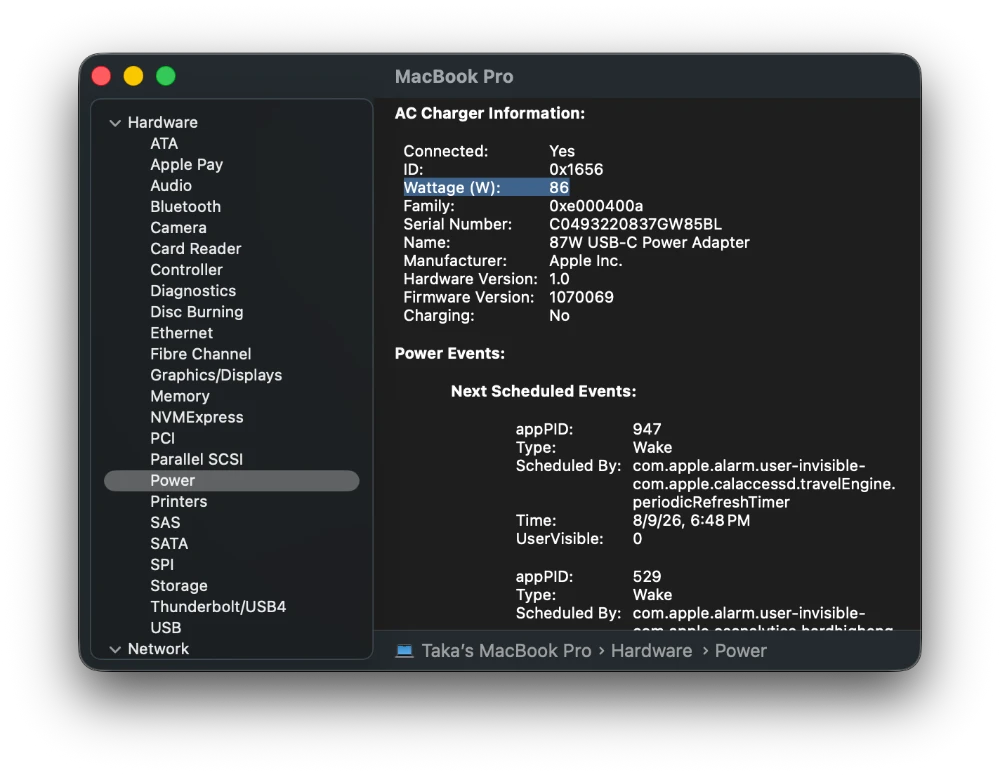Click the charger ID 0x1656
Screen dimensions: 1000x775
576,170
